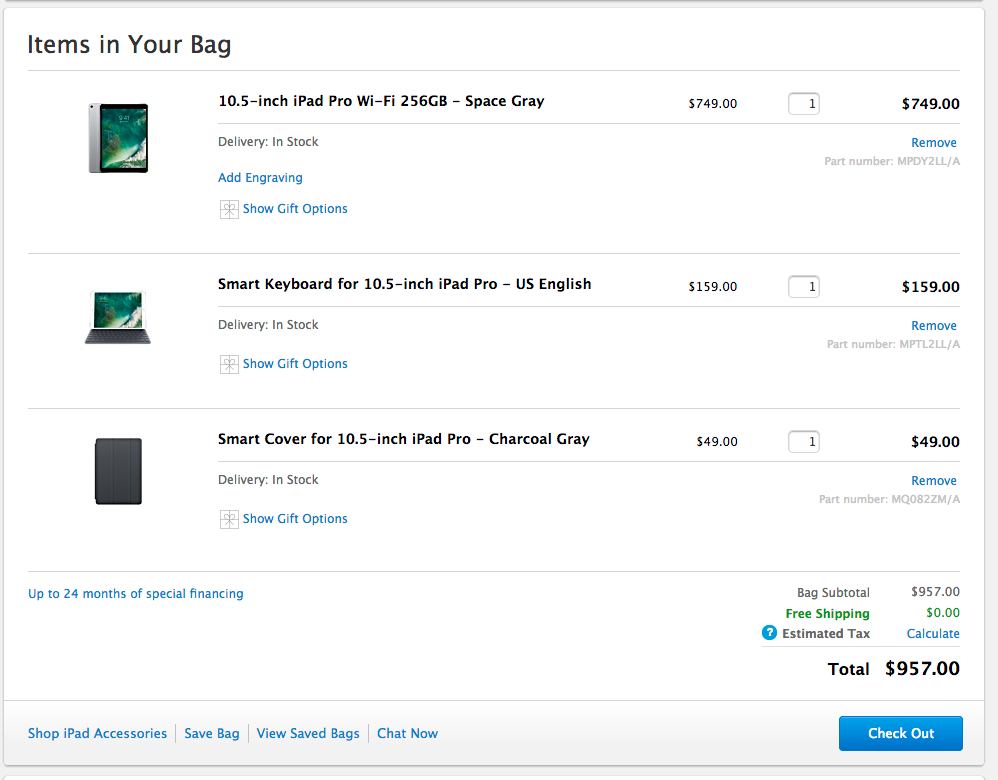Click the part number MPTL2LL/A text
This screenshot has width=998, height=780.
coord(893,344)
